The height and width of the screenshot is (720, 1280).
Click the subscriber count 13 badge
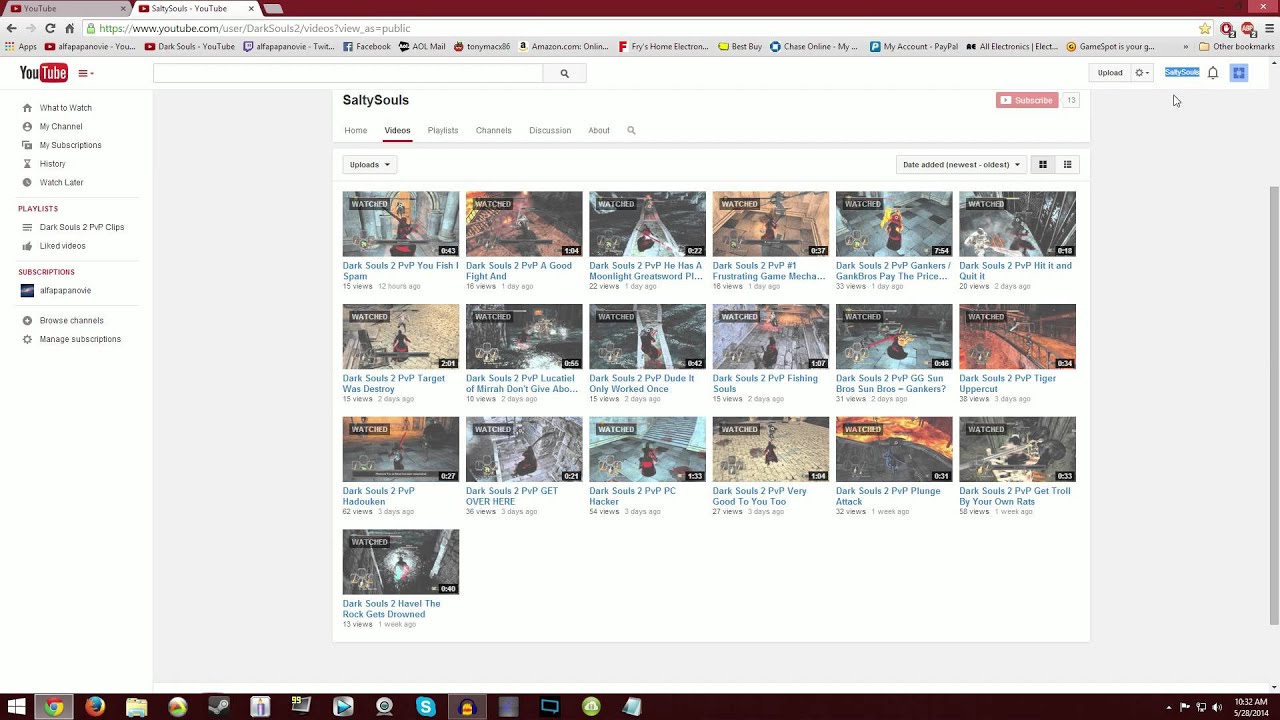[x=1071, y=100]
